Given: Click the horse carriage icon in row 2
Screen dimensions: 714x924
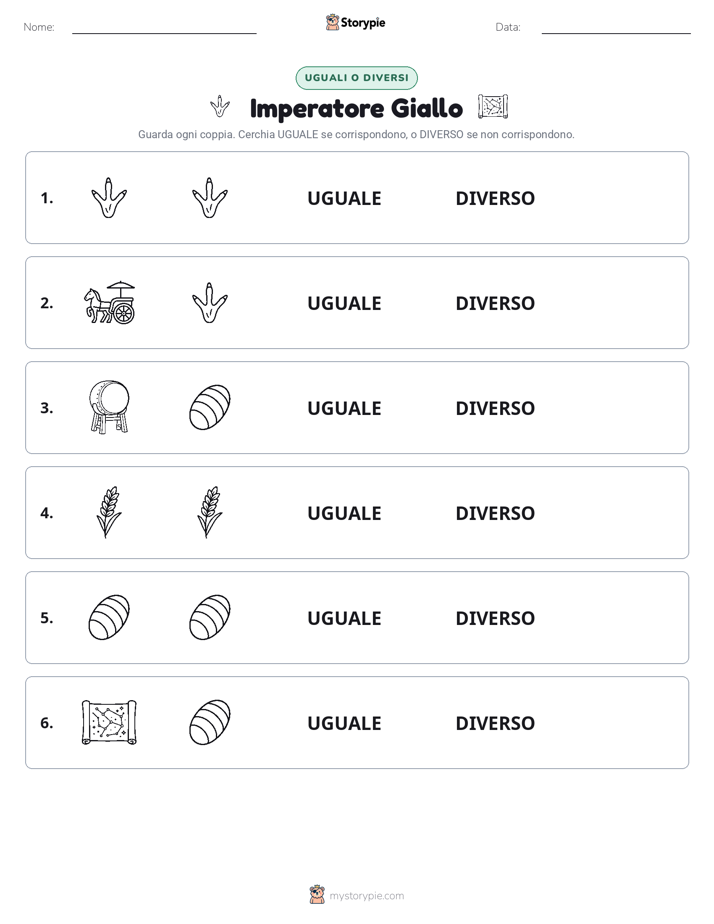Looking at the screenshot, I should point(109,302).
